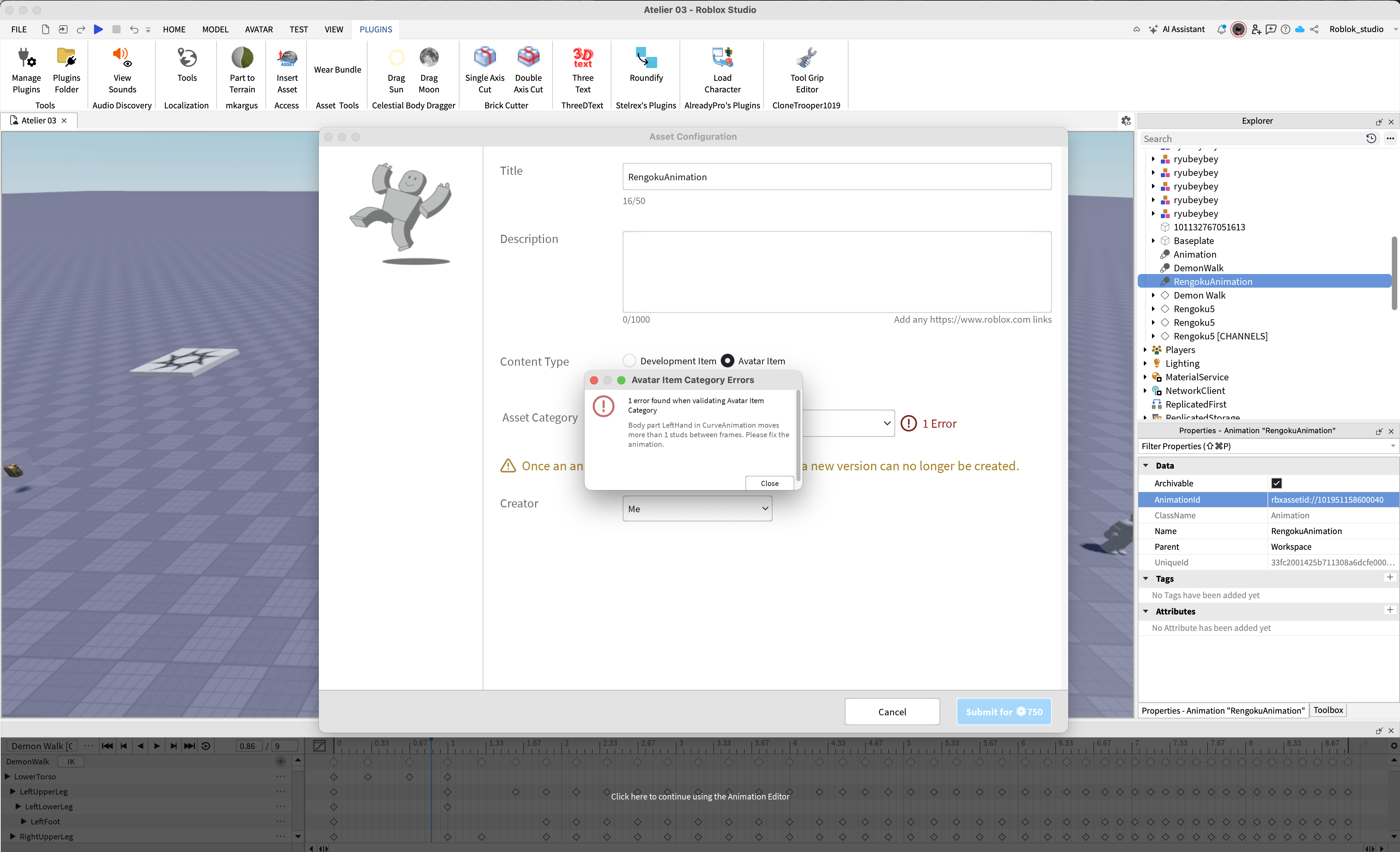Click Explorer search history icon

(1371, 139)
